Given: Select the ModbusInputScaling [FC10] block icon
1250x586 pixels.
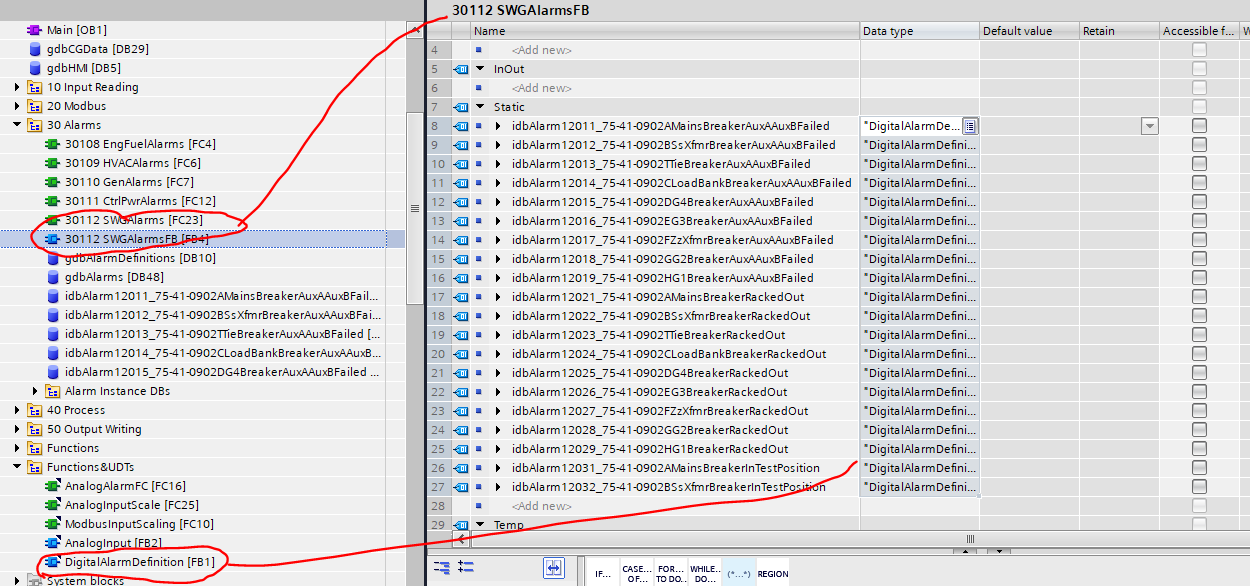Looking at the screenshot, I should tap(53, 524).
